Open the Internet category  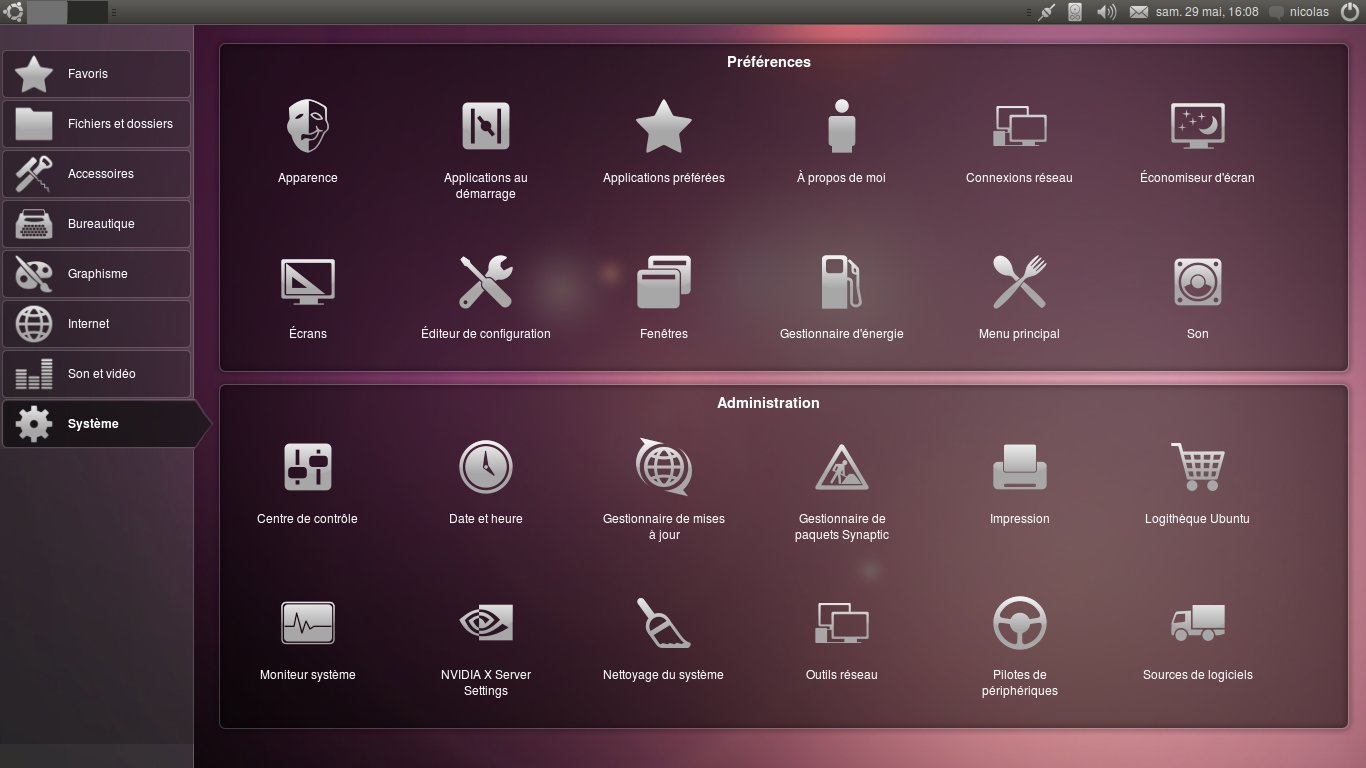[96, 324]
